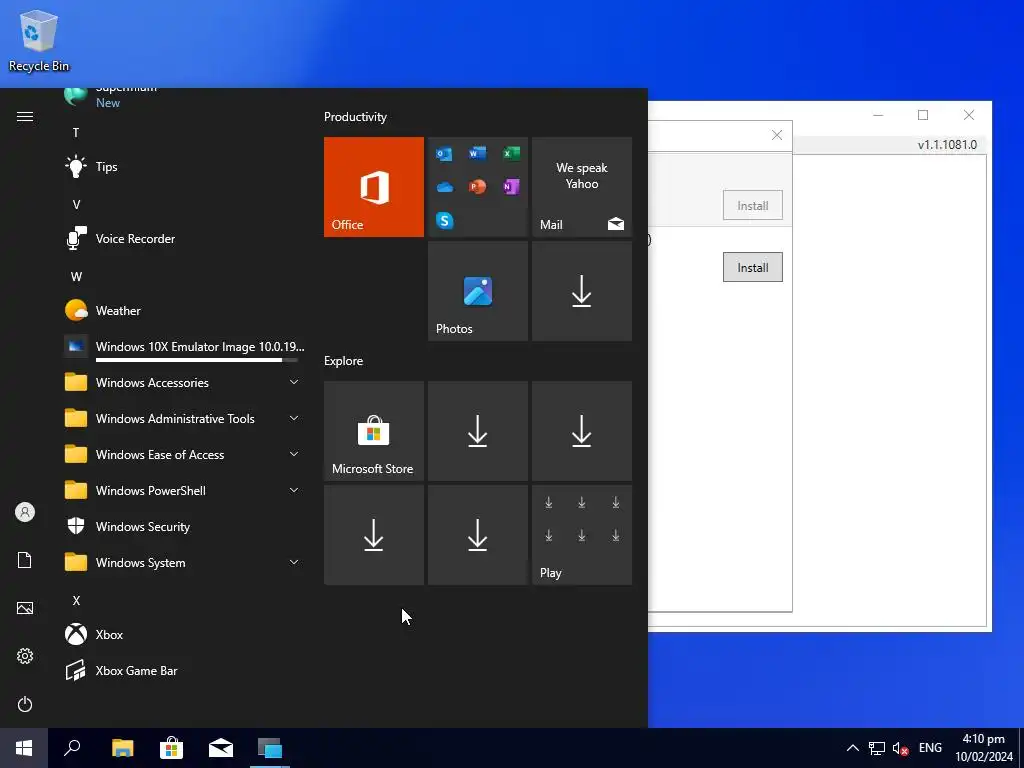Open muted volume tray icon

click(x=901, y=748)
